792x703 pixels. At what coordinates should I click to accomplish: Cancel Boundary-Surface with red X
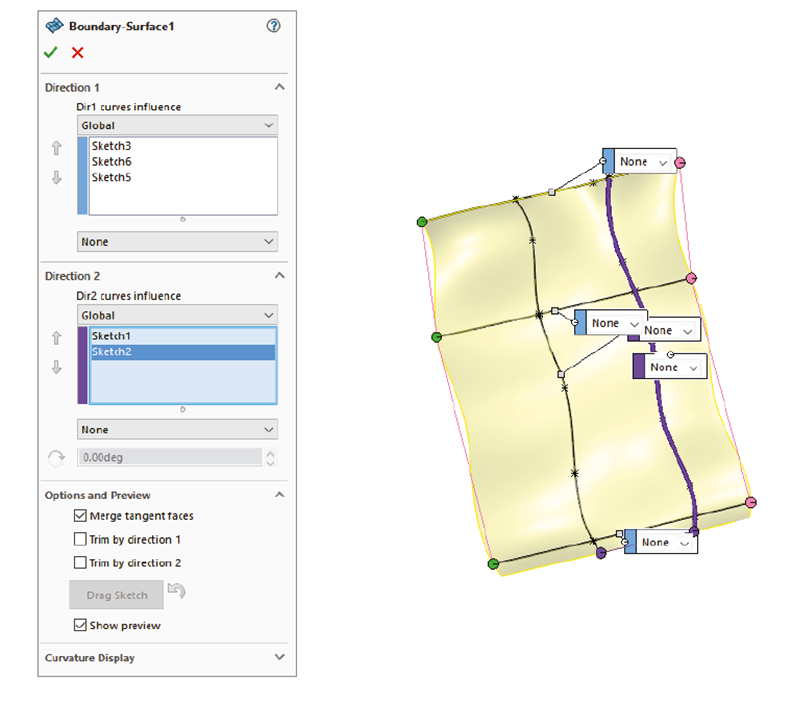pos(77,53)
